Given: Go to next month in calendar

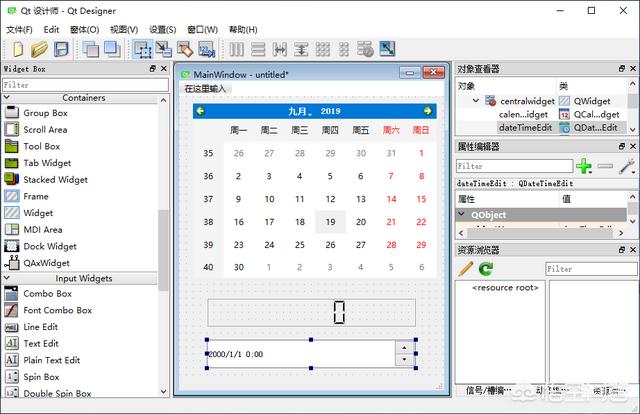Looking at the screenshot, I should 427,111.
